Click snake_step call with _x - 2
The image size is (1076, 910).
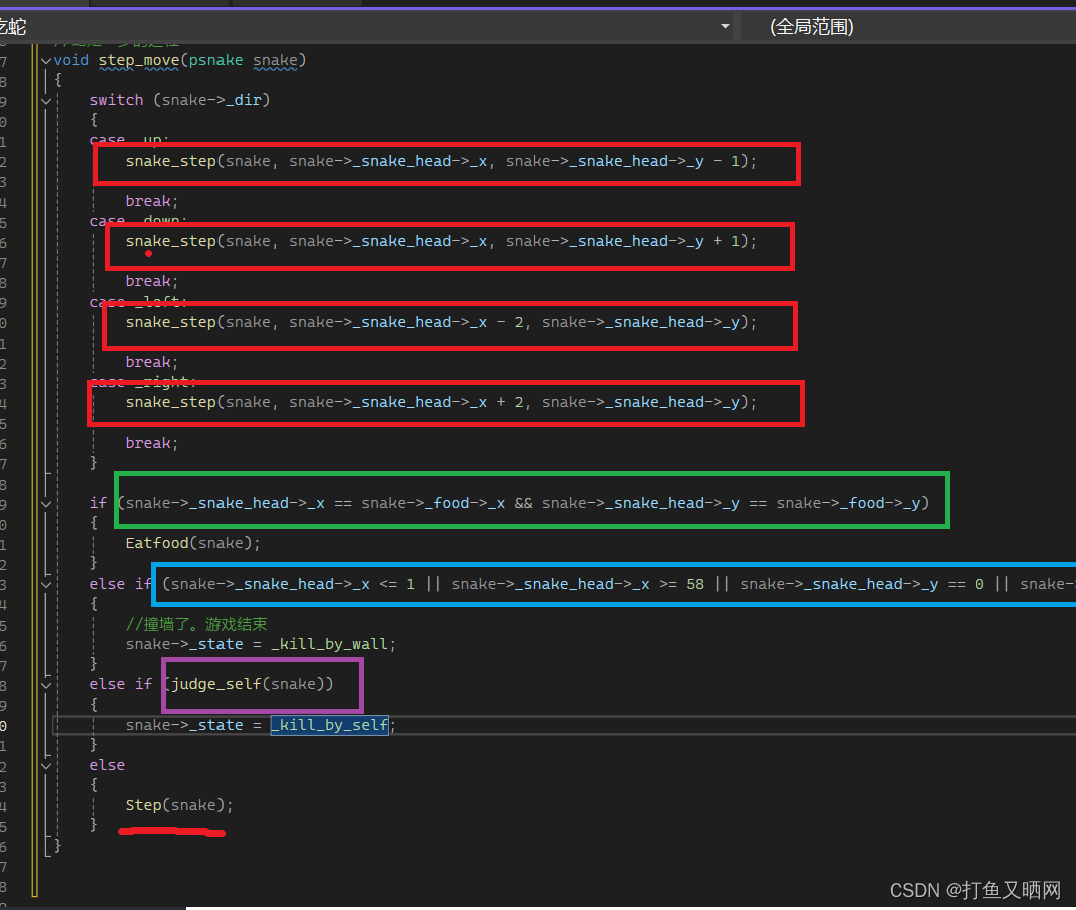pos(441,323)
